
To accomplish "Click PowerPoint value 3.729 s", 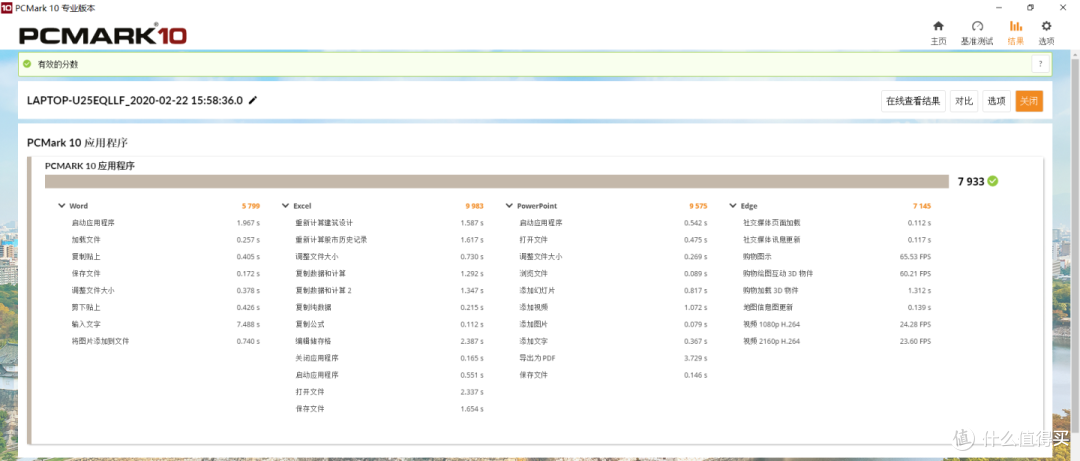I will coord(696,358).
